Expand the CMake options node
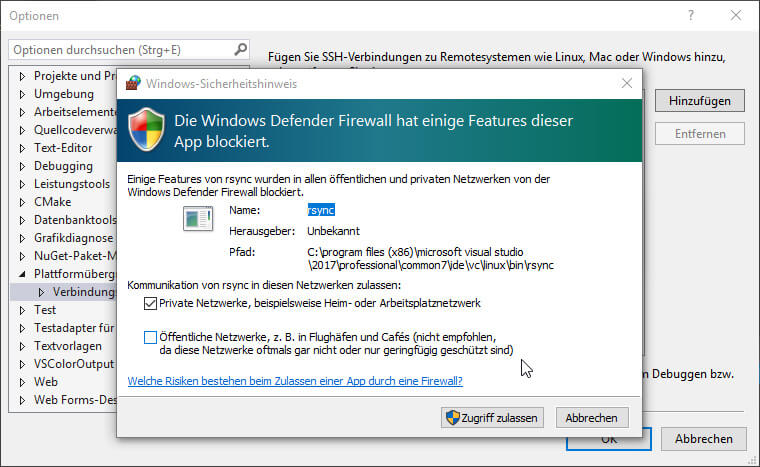Screen dimensions: 760x467 pos(24,202)
